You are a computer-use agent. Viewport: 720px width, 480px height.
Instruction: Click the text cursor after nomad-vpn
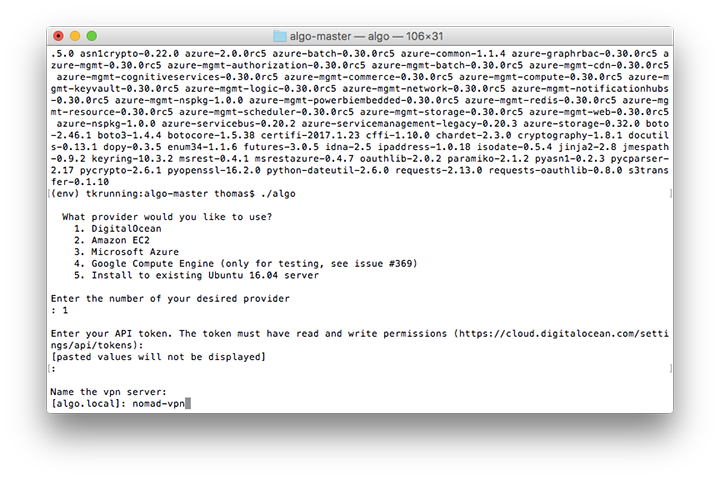(188, 403)
